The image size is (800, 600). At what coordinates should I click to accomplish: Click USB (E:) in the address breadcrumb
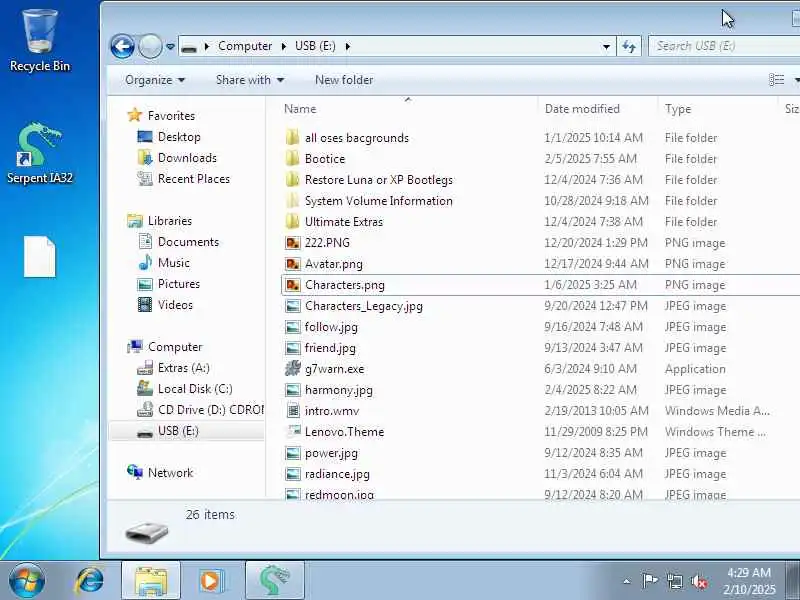[x=315, y=46]
